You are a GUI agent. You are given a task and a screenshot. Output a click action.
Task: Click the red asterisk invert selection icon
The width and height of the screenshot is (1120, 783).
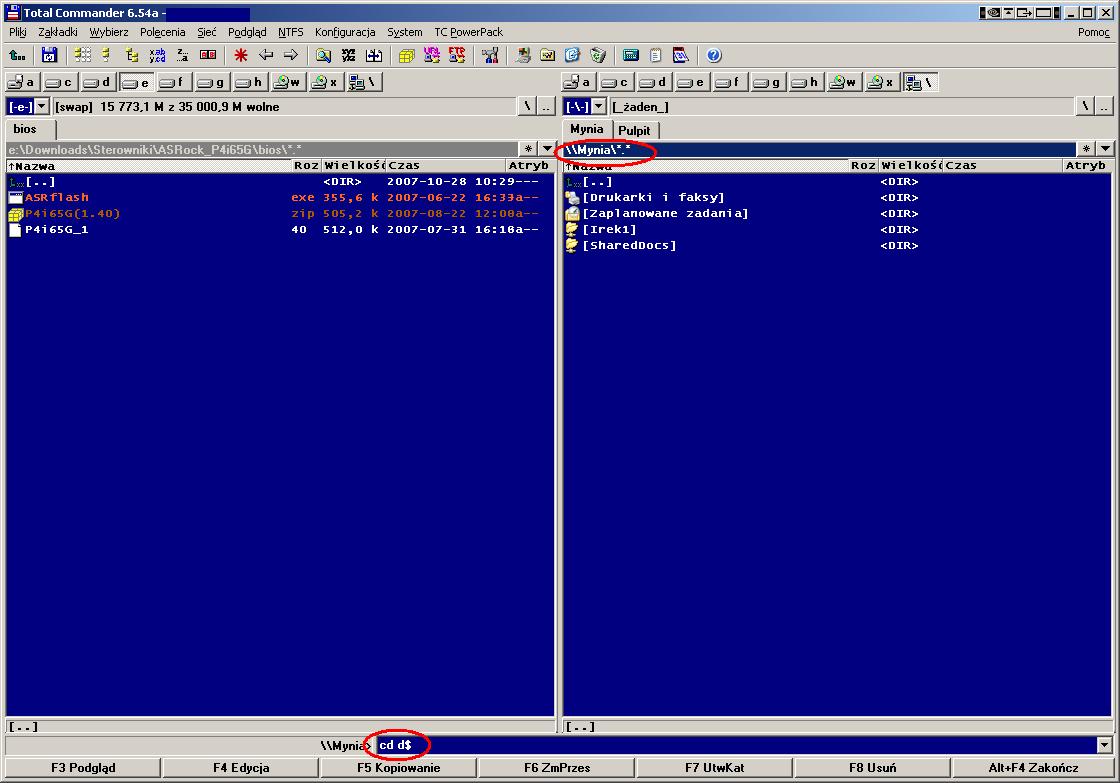pos(241,55)
